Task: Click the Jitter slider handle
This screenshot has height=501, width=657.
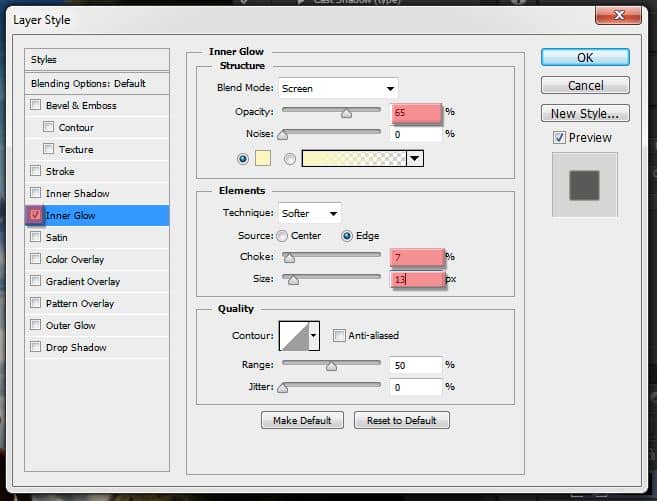Action: [283, 388]
